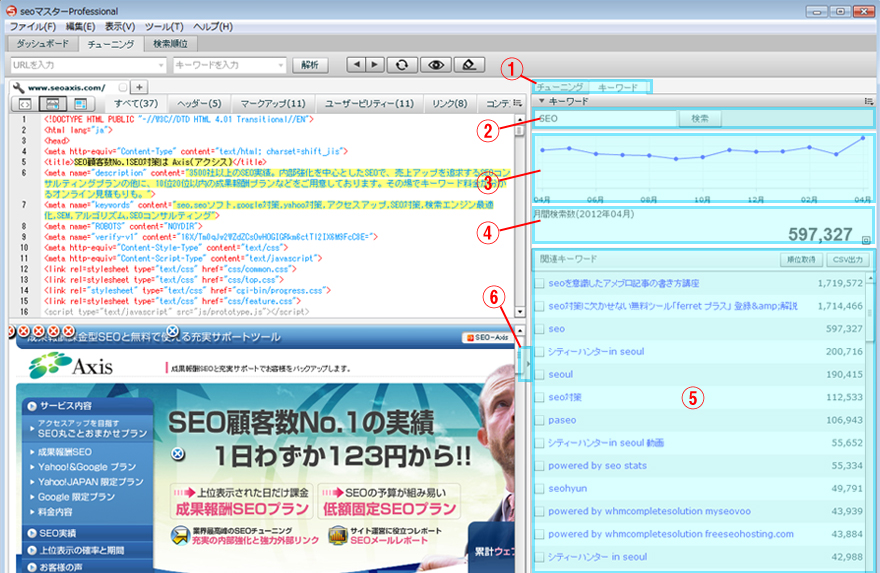Click the 順位取得 button
Viewport: 880px width, 573px height.
point(801,259)
